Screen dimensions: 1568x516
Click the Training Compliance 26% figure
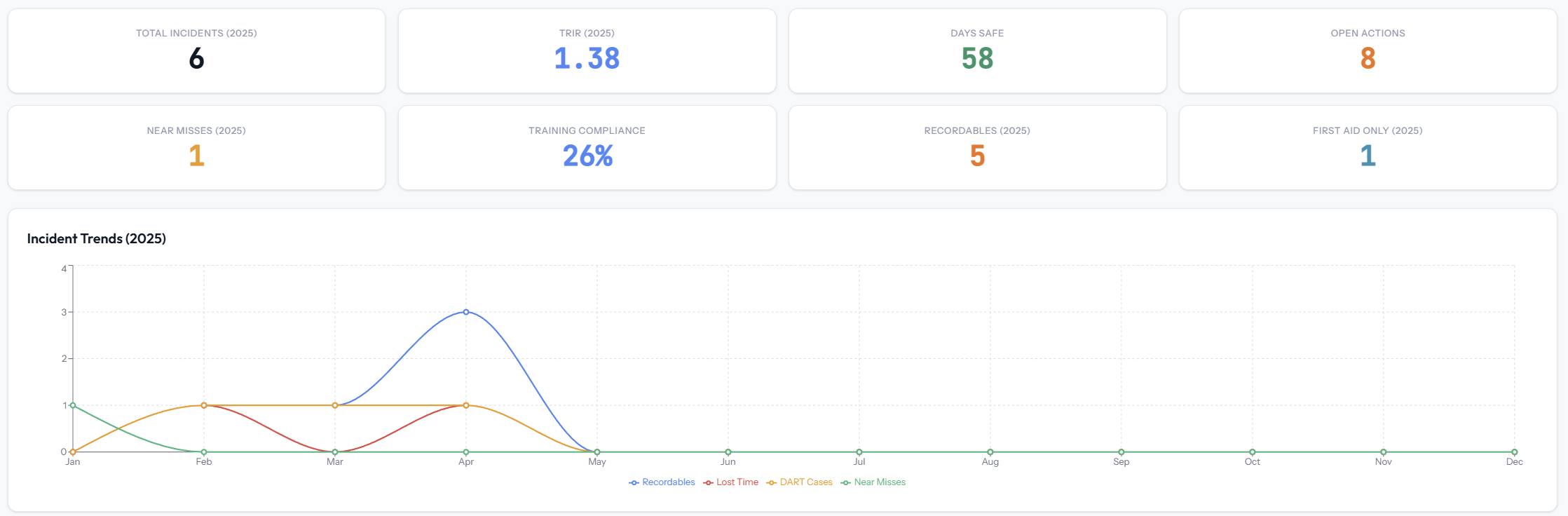click(x=587, y=156)
